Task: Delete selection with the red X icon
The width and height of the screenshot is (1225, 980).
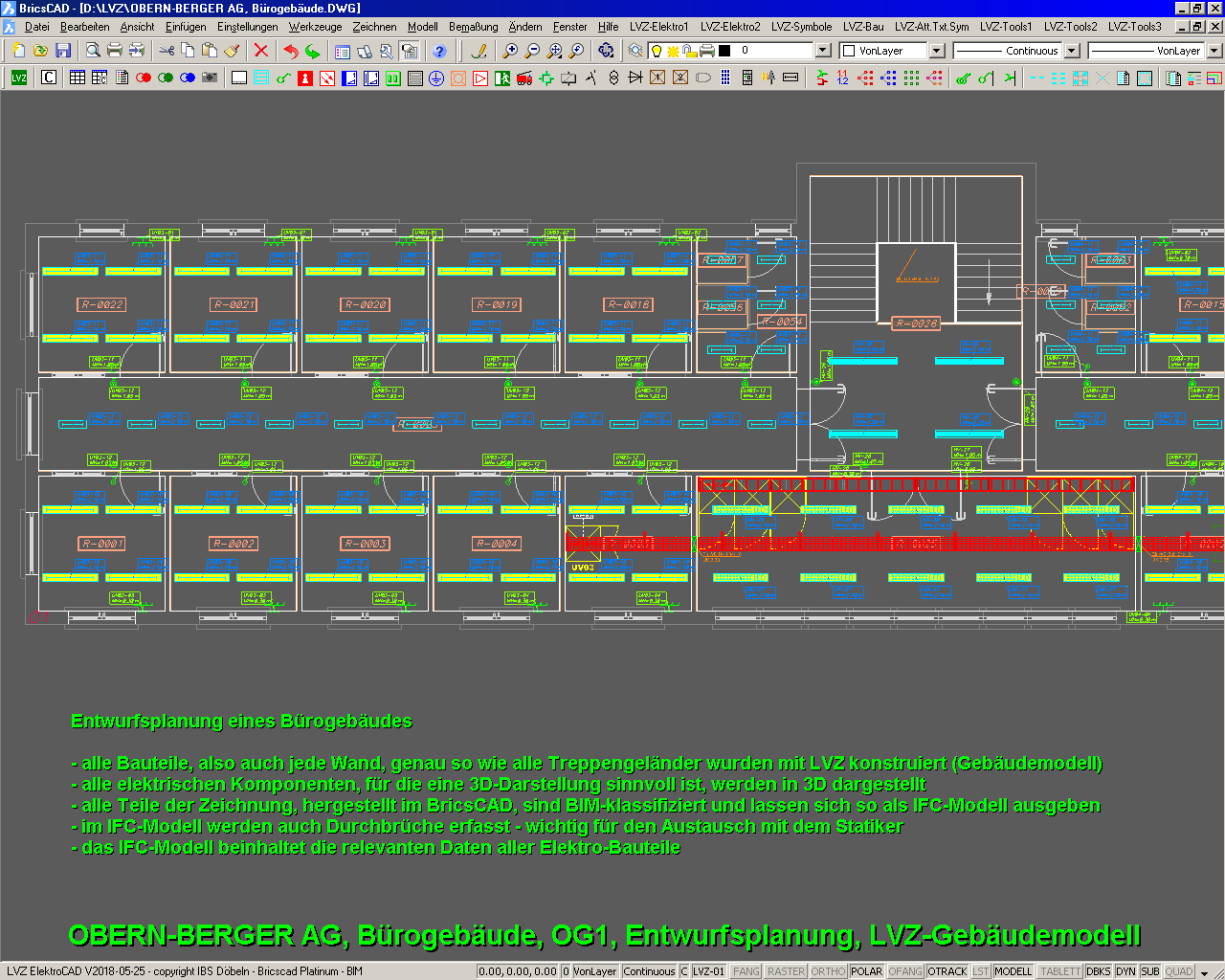Action: pyautogui.click(x=261, y=51)
